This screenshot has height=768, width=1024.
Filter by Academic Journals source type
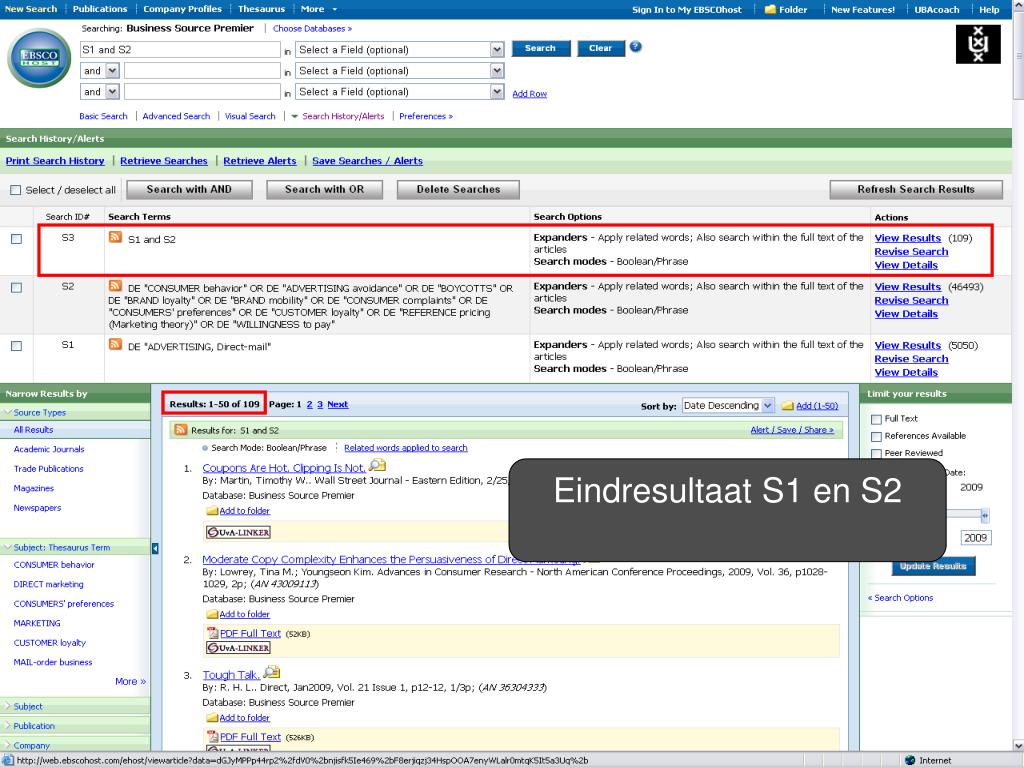tap(49, 449)
